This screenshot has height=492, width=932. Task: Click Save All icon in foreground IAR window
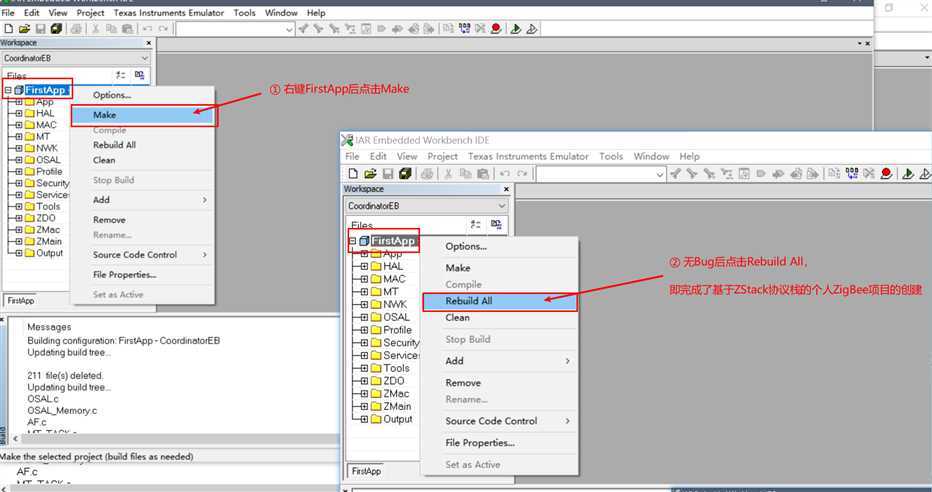click(405, 174)
